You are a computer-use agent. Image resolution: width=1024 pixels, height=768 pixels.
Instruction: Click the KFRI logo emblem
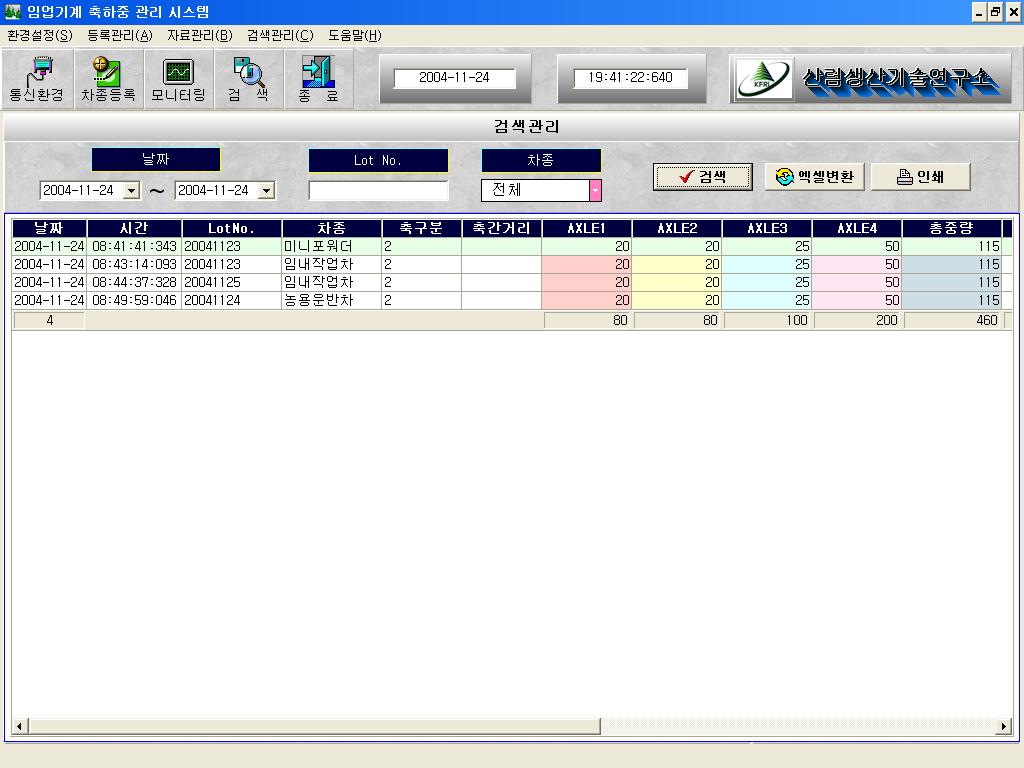pos(764,79)
